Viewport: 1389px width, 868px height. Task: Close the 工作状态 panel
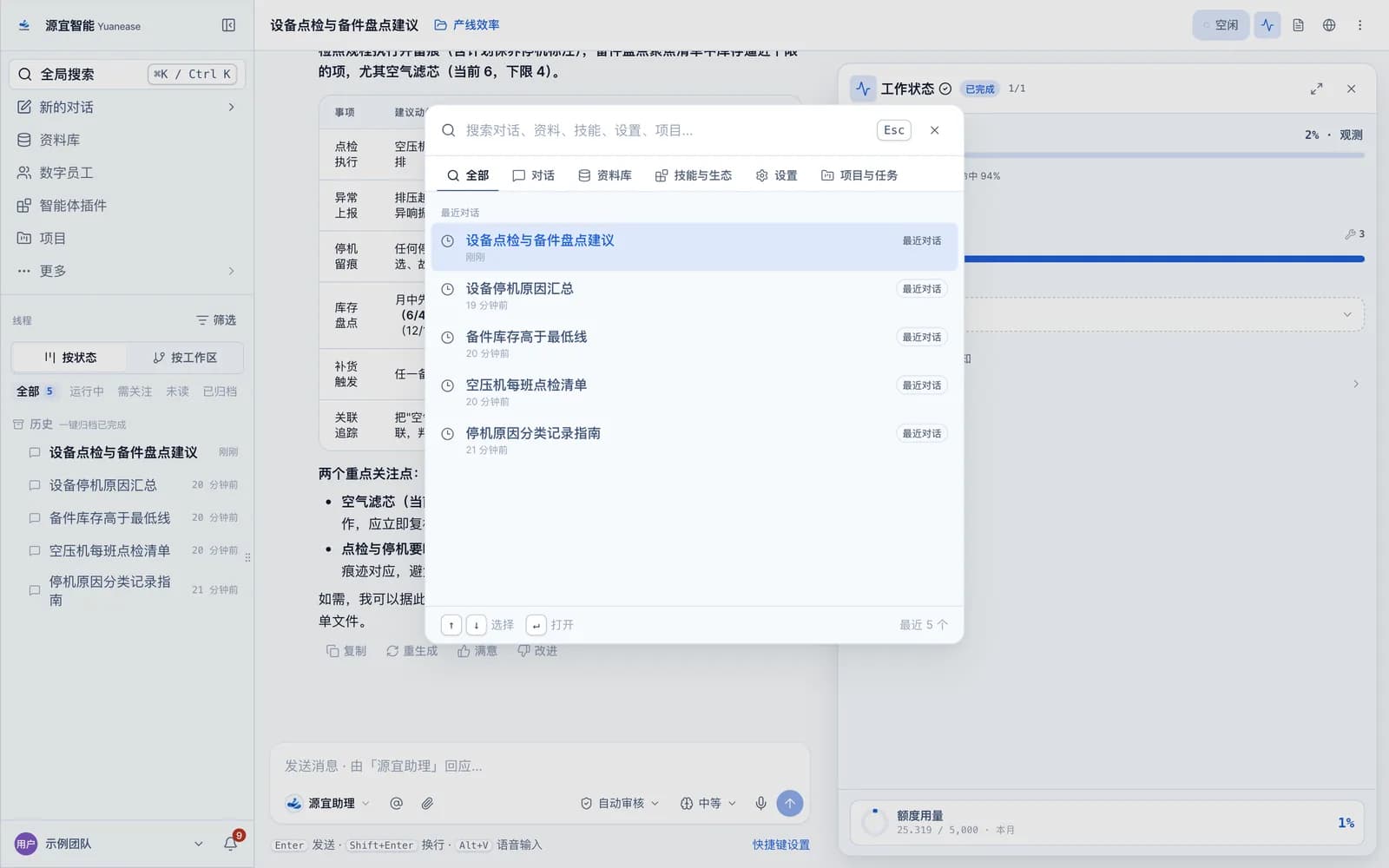[1351, 89]
